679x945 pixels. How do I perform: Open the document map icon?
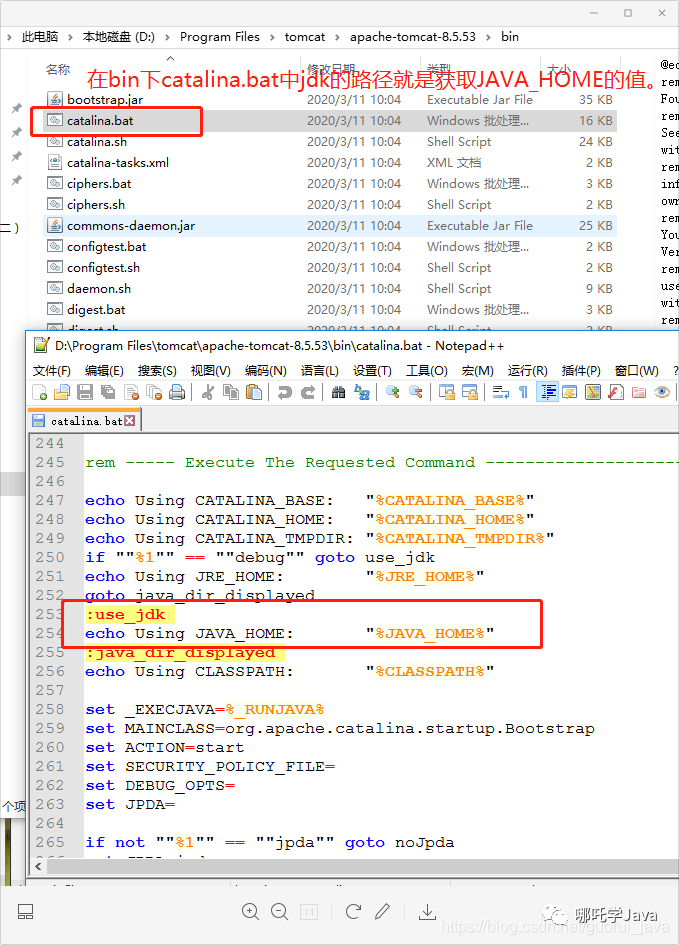pyautogui.click(x=593, y=392)
